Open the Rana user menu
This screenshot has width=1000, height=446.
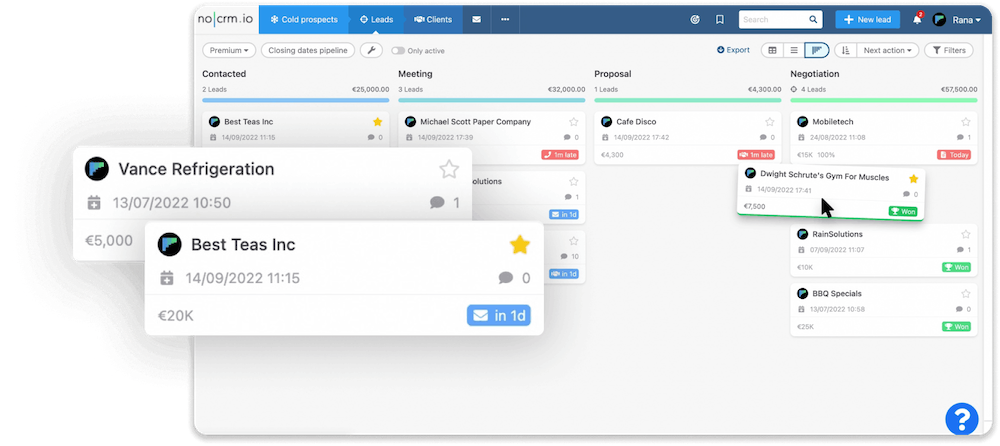coord(956,19)
